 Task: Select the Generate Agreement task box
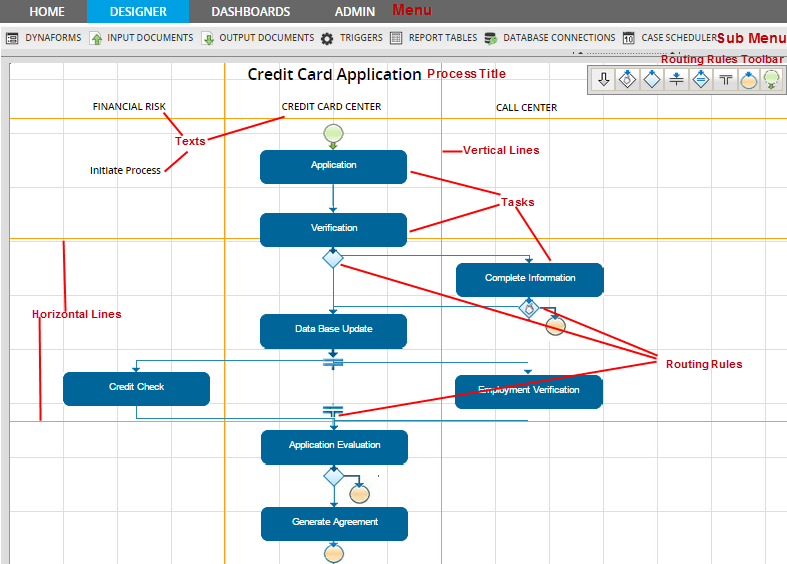click(x=334, y=523)
